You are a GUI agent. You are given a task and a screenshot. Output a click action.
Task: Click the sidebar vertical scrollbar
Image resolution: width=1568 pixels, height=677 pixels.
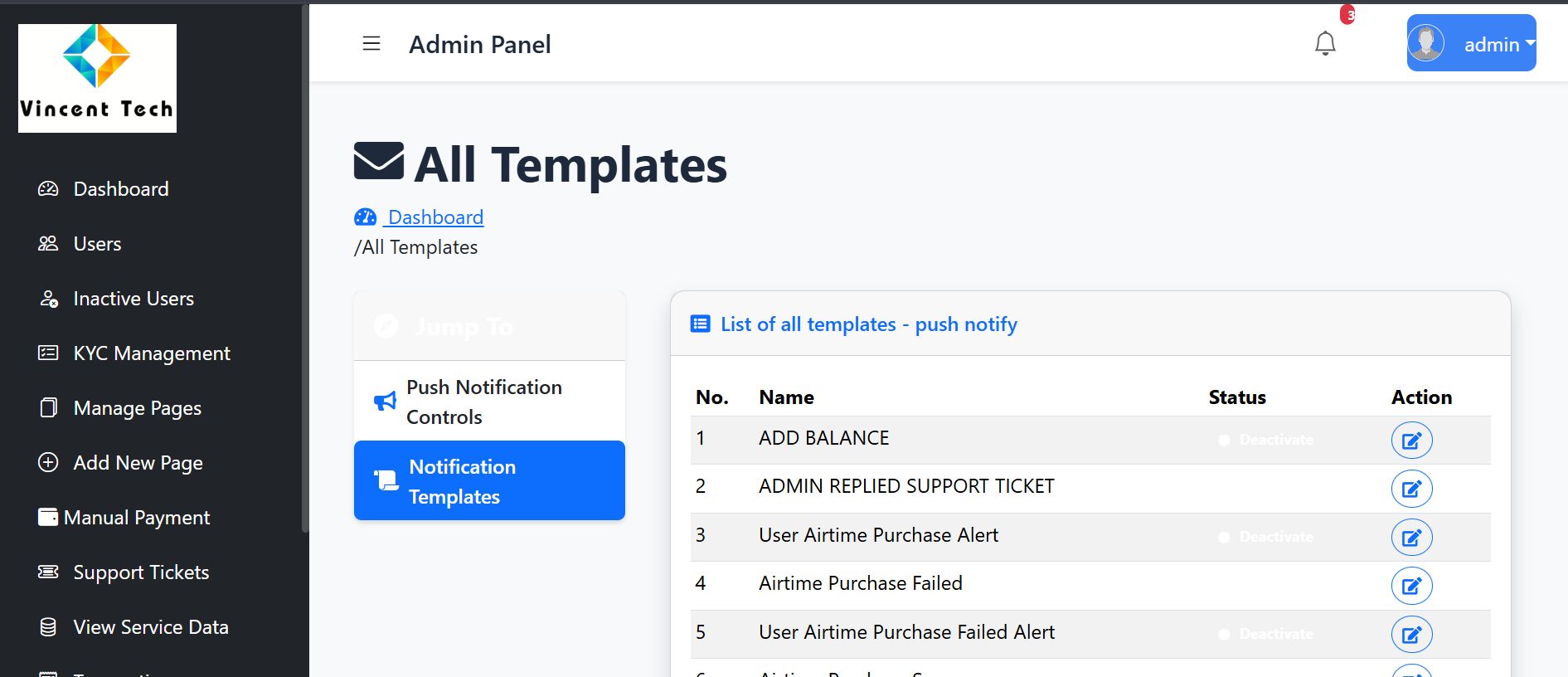tap(304, 265)
